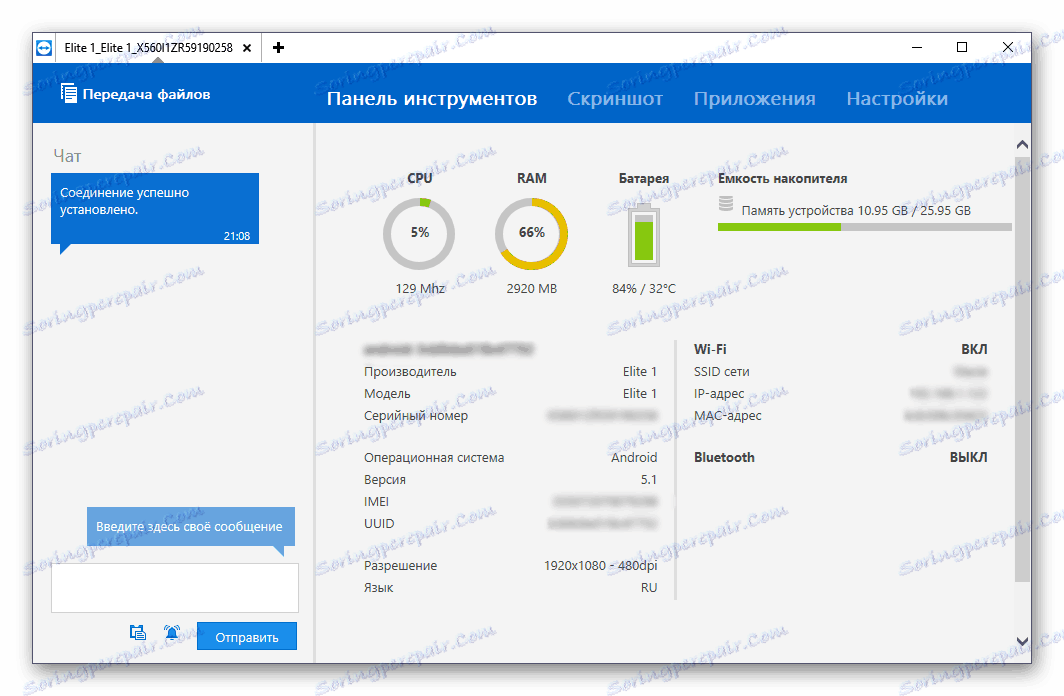The height and width of the screenshot is (696, 1064).
Task: Click the file transfer document icon
Action: pyautogui.click(x=69, y=93)
